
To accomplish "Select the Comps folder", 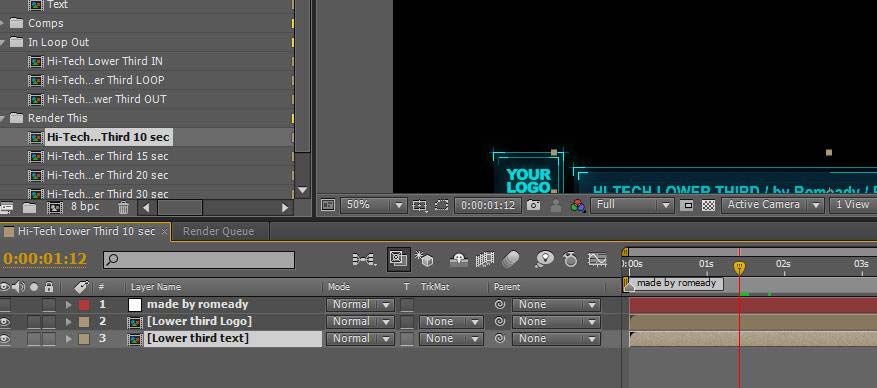I will tap(45, 23).
